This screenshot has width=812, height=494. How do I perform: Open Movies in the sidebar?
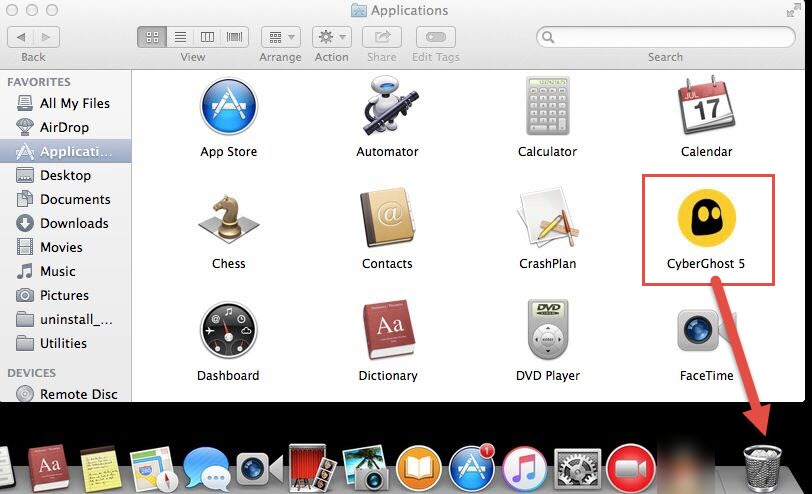coord(66,247)
